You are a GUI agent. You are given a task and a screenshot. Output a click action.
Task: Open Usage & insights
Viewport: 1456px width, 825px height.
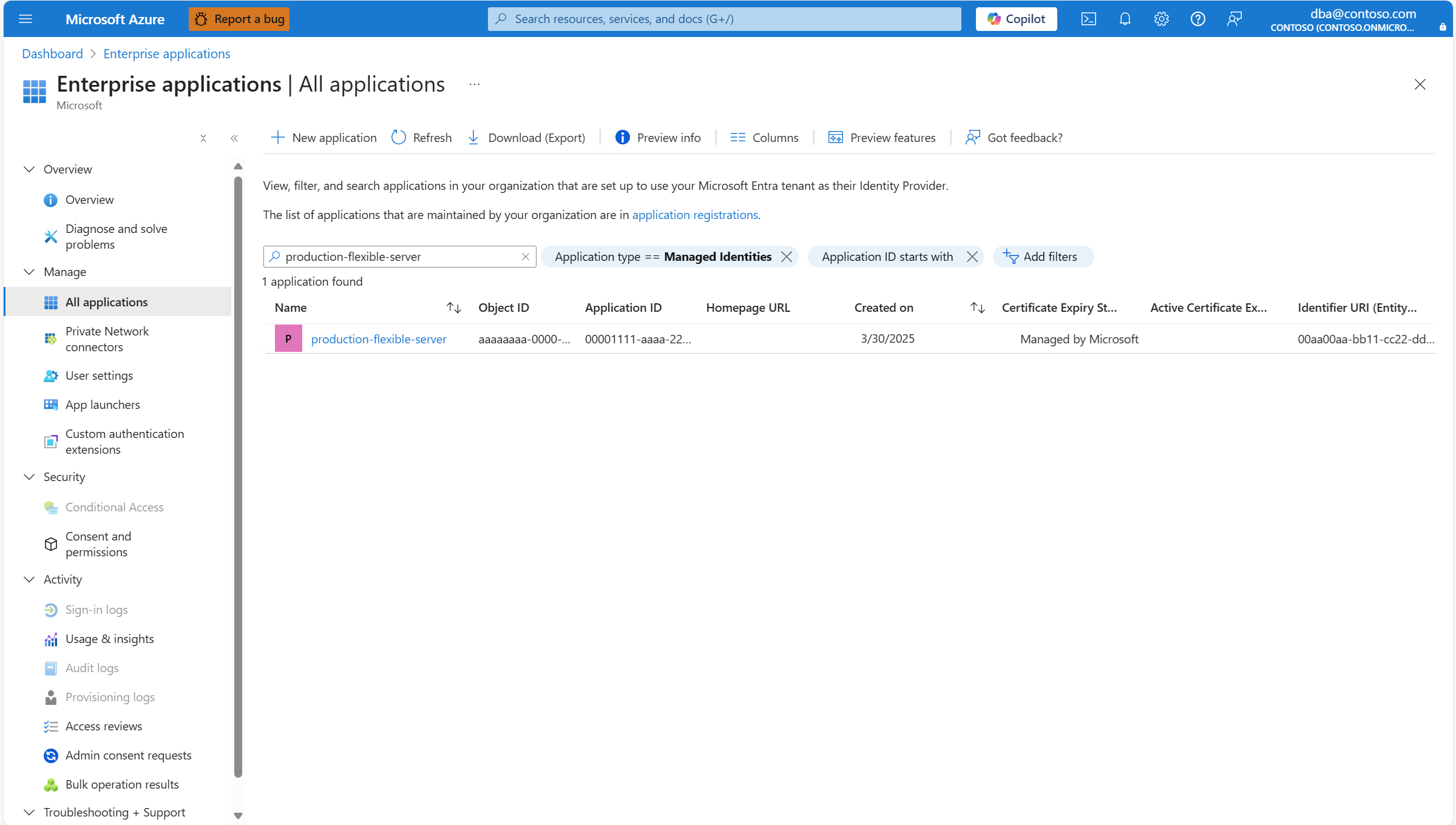click(109, 639)
